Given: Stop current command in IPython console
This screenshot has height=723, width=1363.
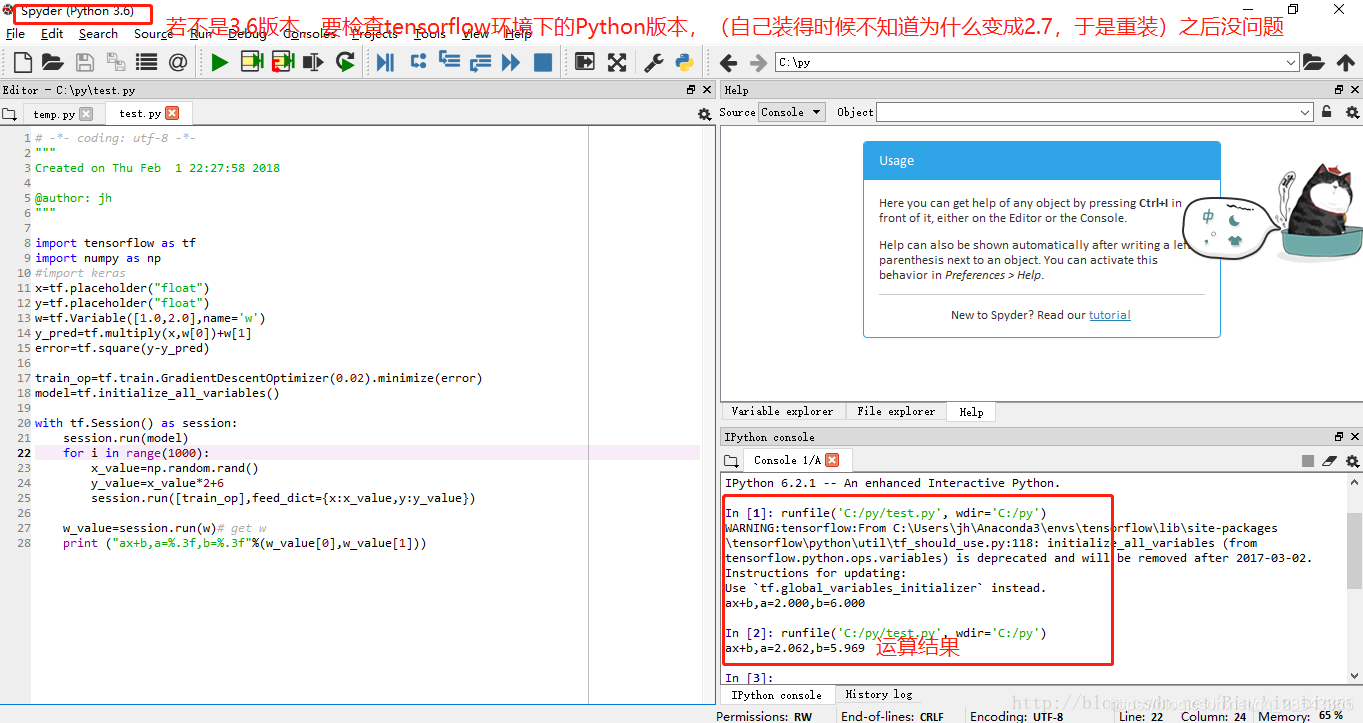Looking at the screenshot, I should pyautogui.click(x=1308, y=461).
